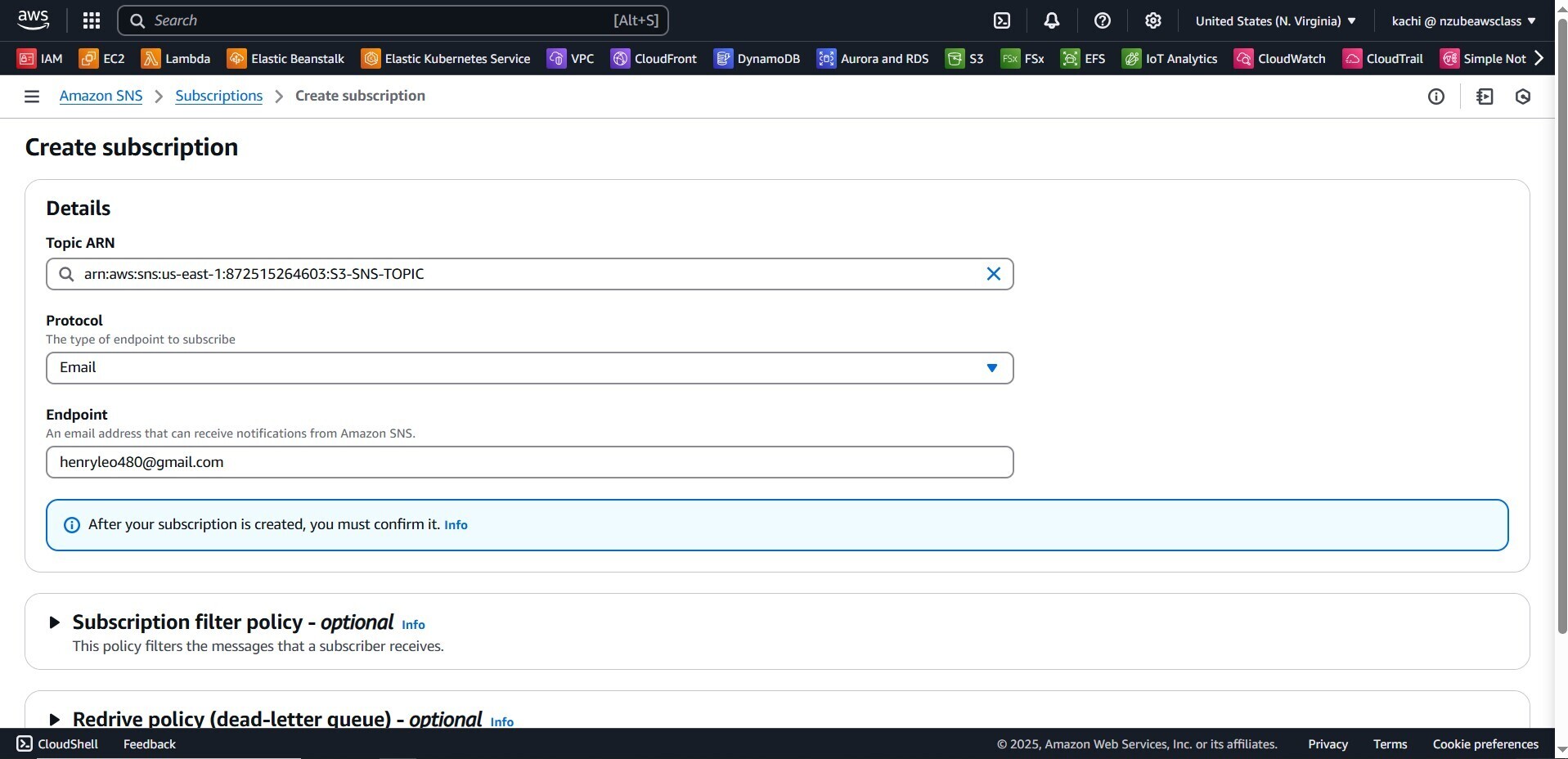This screenshot has width=1568, height=759.
Task: Open the CloudFront shortcut icon
Action: (620, 58)
